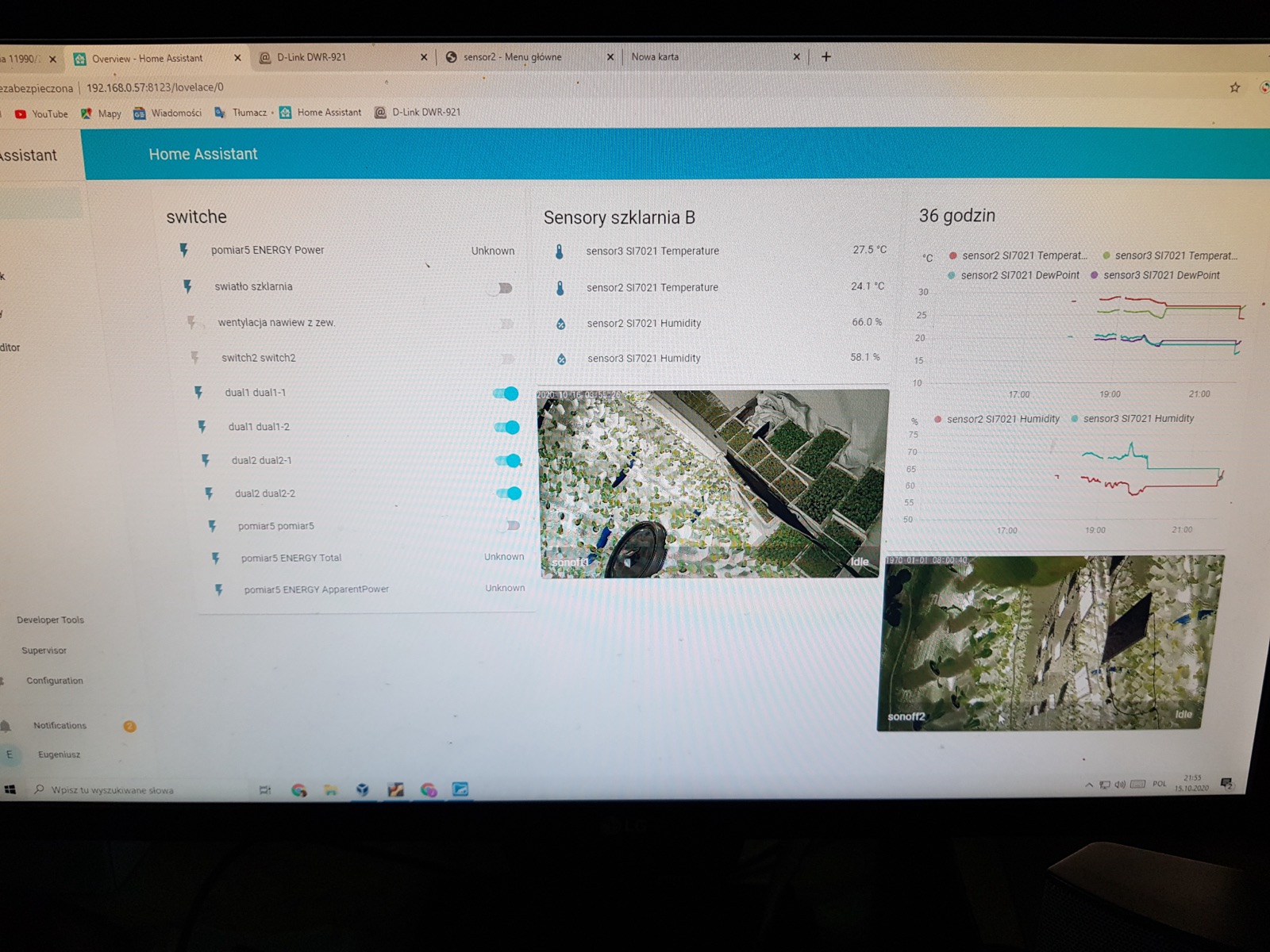Open the Home Assistant bookmark

pos(321,113)
